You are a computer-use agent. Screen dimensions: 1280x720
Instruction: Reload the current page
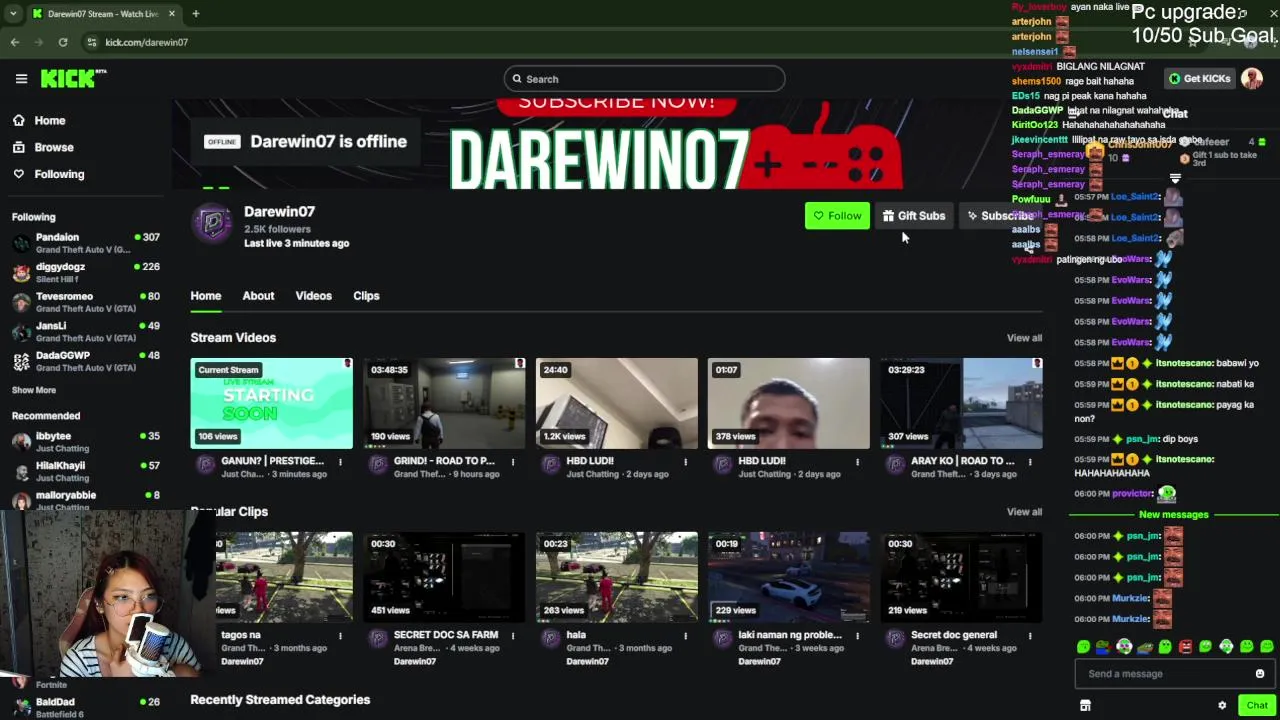(63, 42)
